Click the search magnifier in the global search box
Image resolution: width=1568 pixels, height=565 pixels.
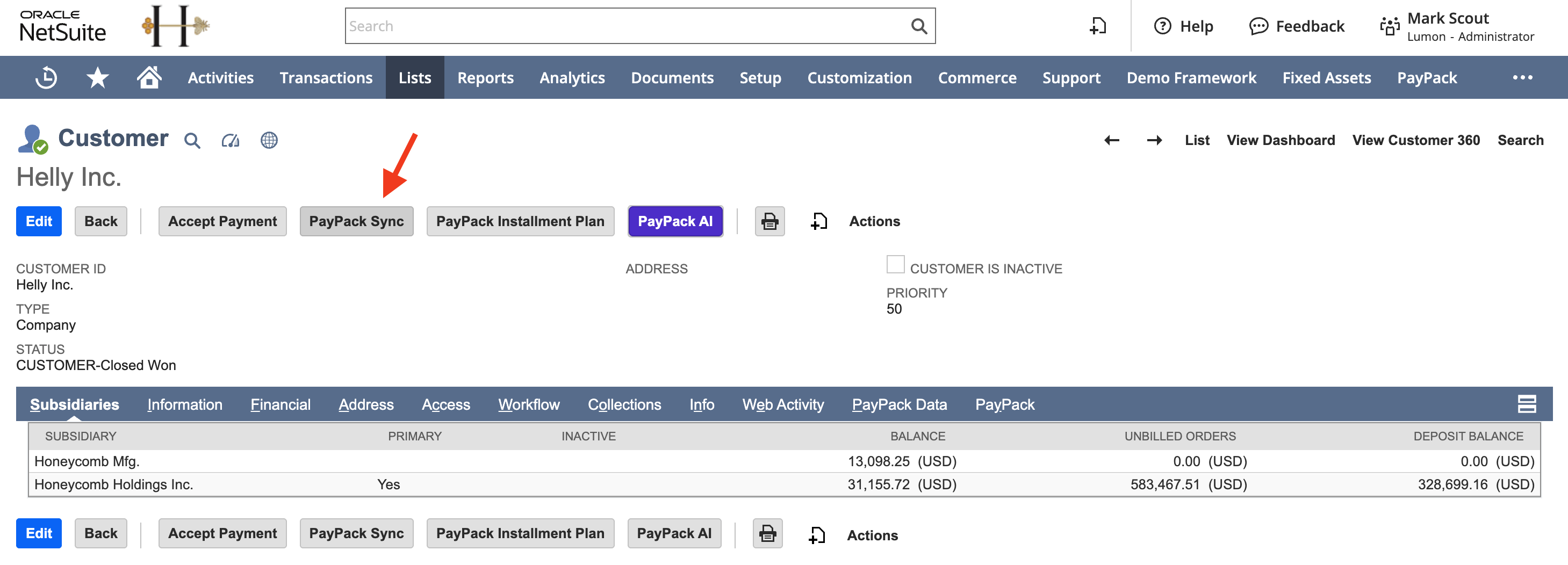[918, 26]
